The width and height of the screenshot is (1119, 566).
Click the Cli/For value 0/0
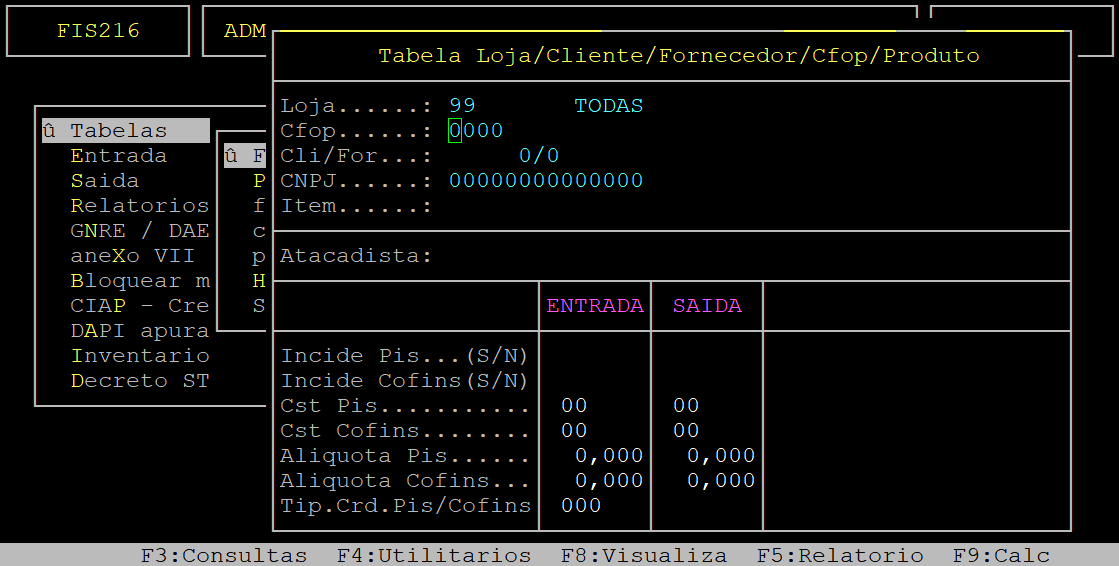(539, 156)
